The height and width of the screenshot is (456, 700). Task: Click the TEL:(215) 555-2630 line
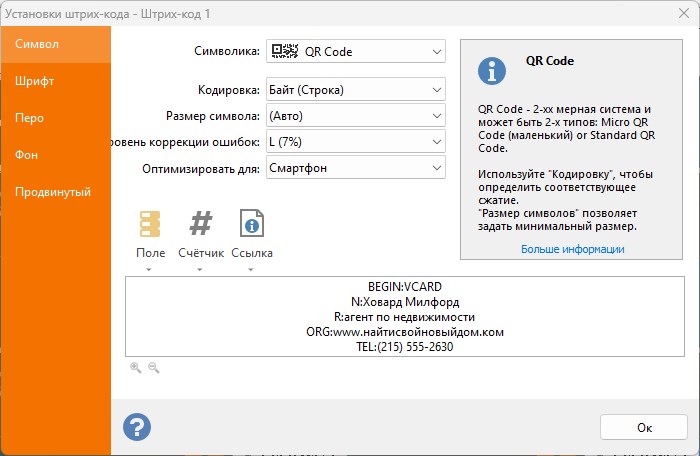[x=404, y=347]
